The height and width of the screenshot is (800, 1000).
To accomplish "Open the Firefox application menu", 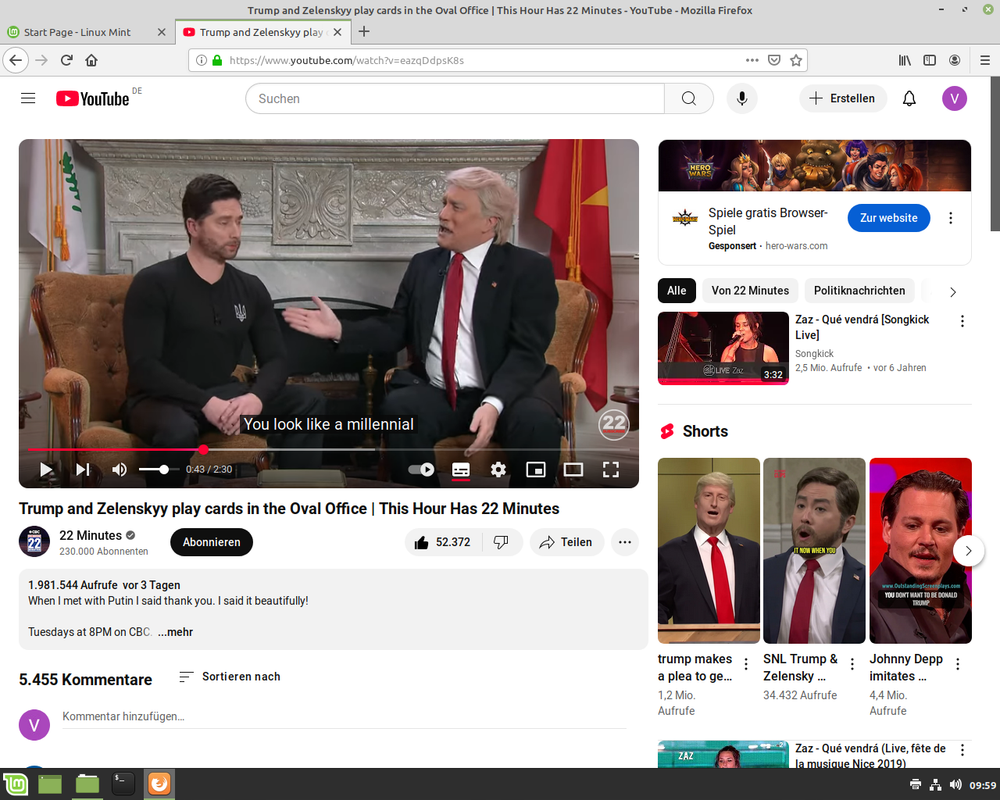I will (x=985, y=61).
